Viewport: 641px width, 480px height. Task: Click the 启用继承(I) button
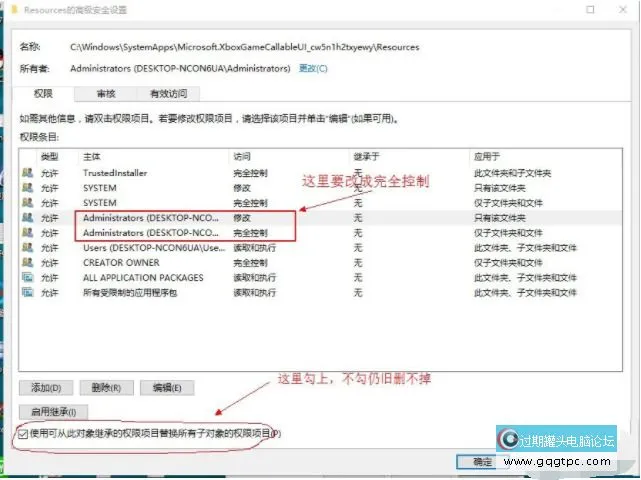coord(54,412)
